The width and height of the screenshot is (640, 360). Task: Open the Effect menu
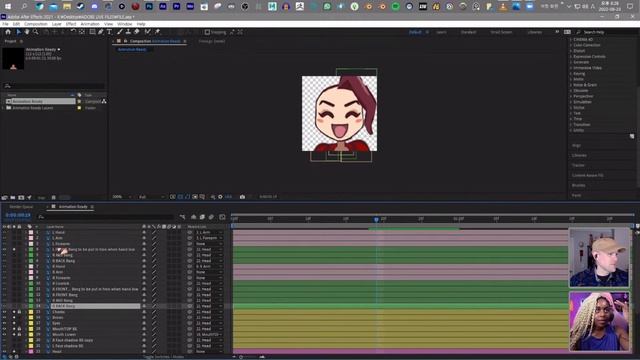tap(71, 24)
